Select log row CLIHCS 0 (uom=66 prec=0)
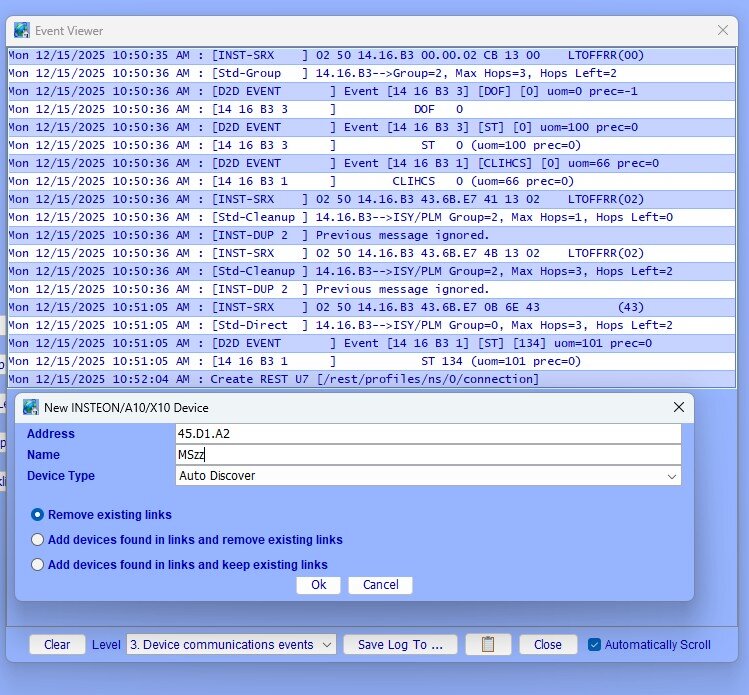The image size is (749, 695). pyautogui.click(x=372, y=182)
